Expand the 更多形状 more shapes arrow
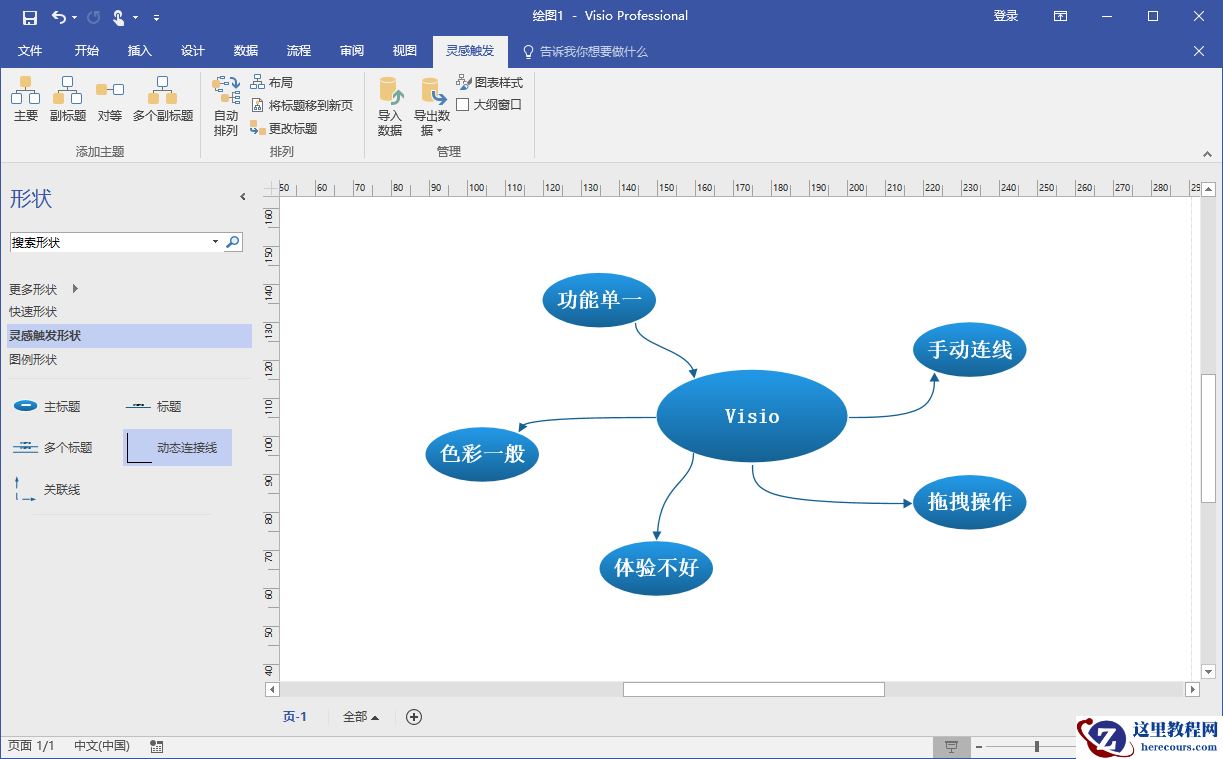Image resolution: width=1223 pixels, height=759 pixels. [75, 289]
